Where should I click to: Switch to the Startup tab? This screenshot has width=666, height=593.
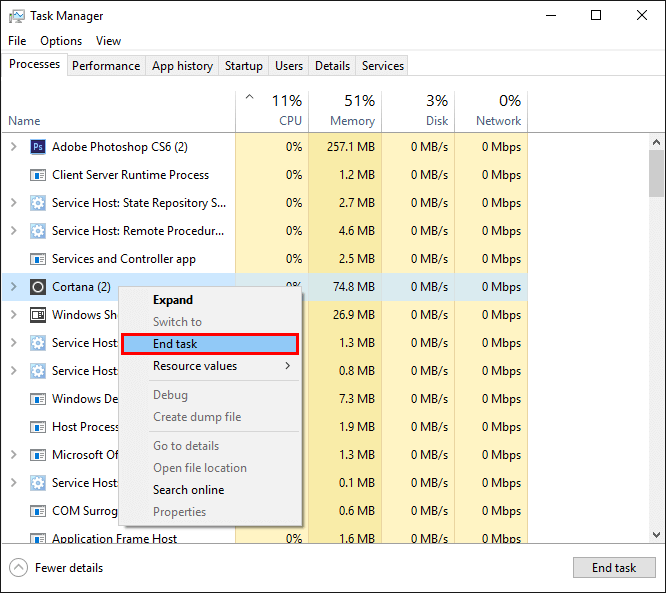243,66
